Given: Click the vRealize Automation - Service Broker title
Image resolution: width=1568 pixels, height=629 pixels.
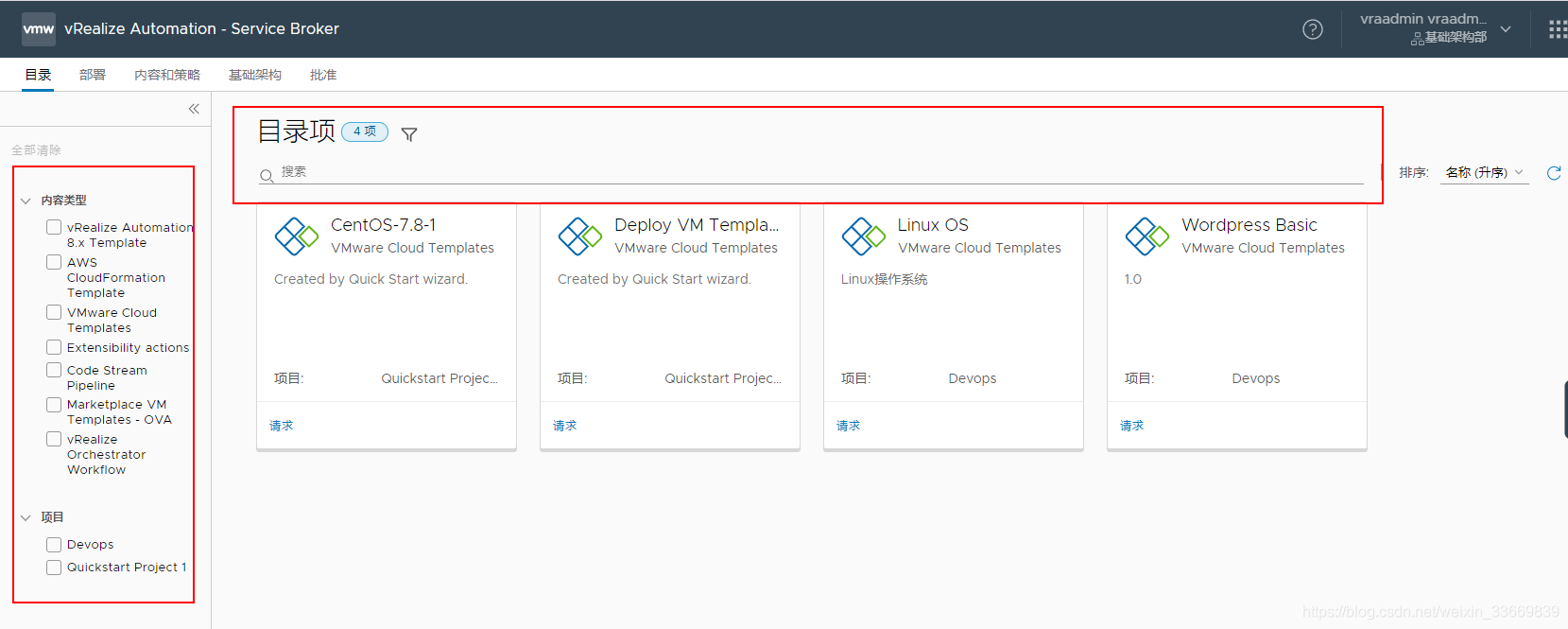Looking at the screenshot, I should [x=201, y=29].
